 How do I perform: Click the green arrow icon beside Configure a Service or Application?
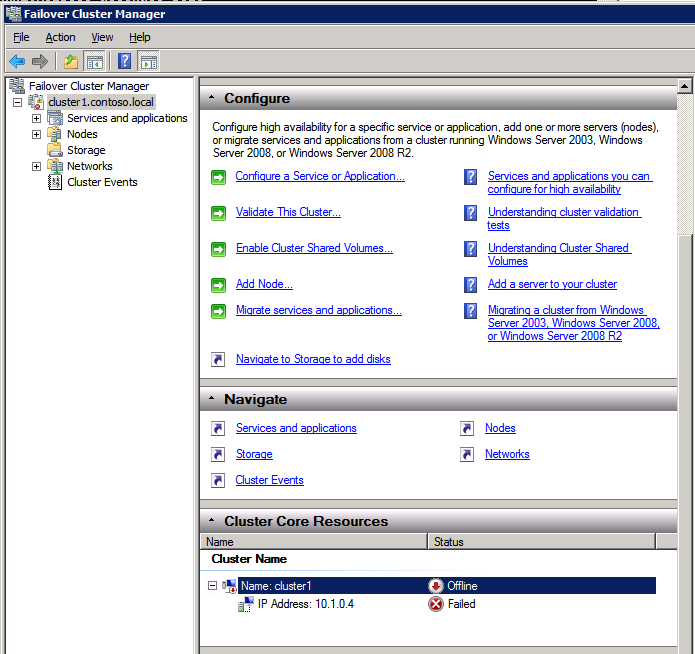pyautogui.click(x=218, y=177)
